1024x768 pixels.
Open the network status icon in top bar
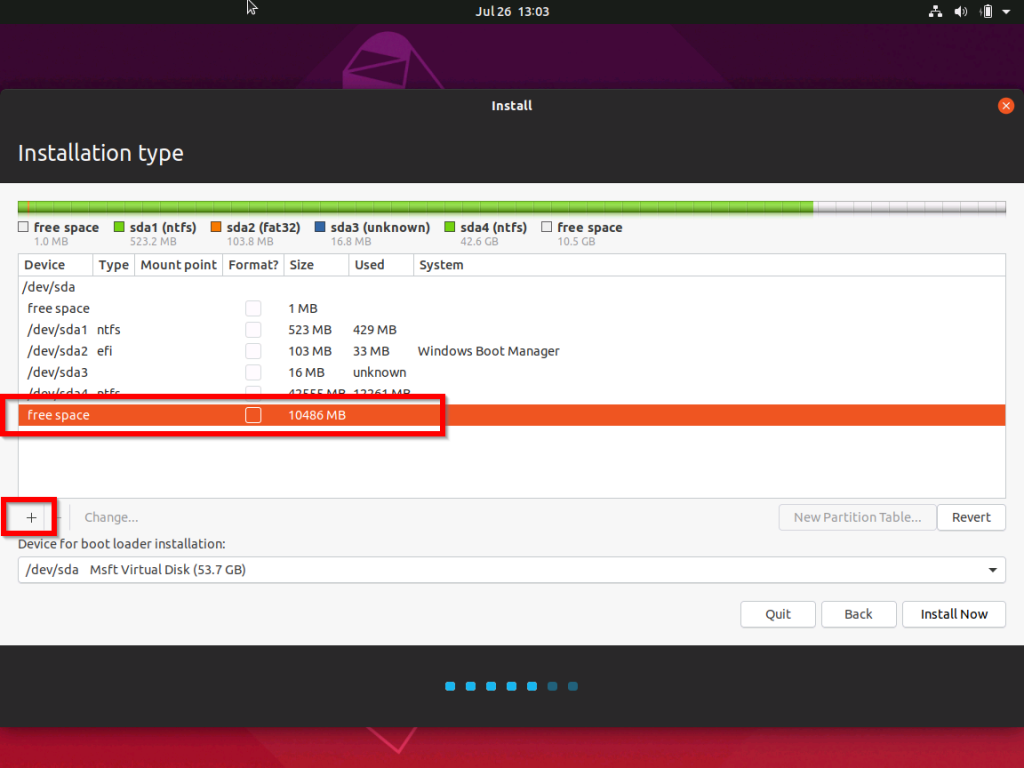[936, 12]
